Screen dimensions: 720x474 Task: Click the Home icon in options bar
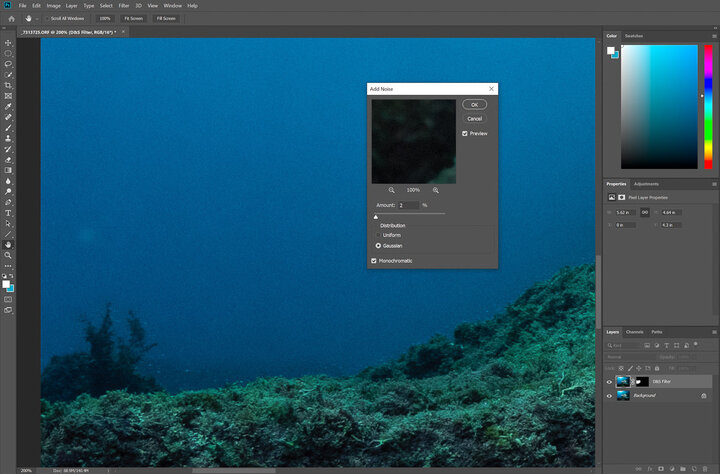point(9,18)
